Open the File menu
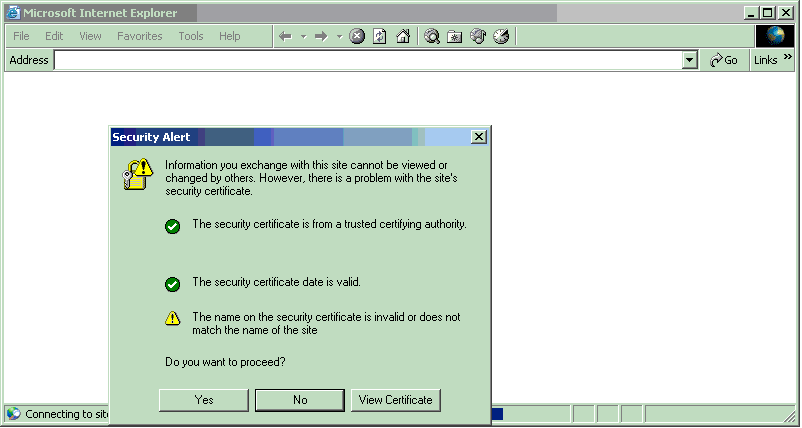 [21, 36]
